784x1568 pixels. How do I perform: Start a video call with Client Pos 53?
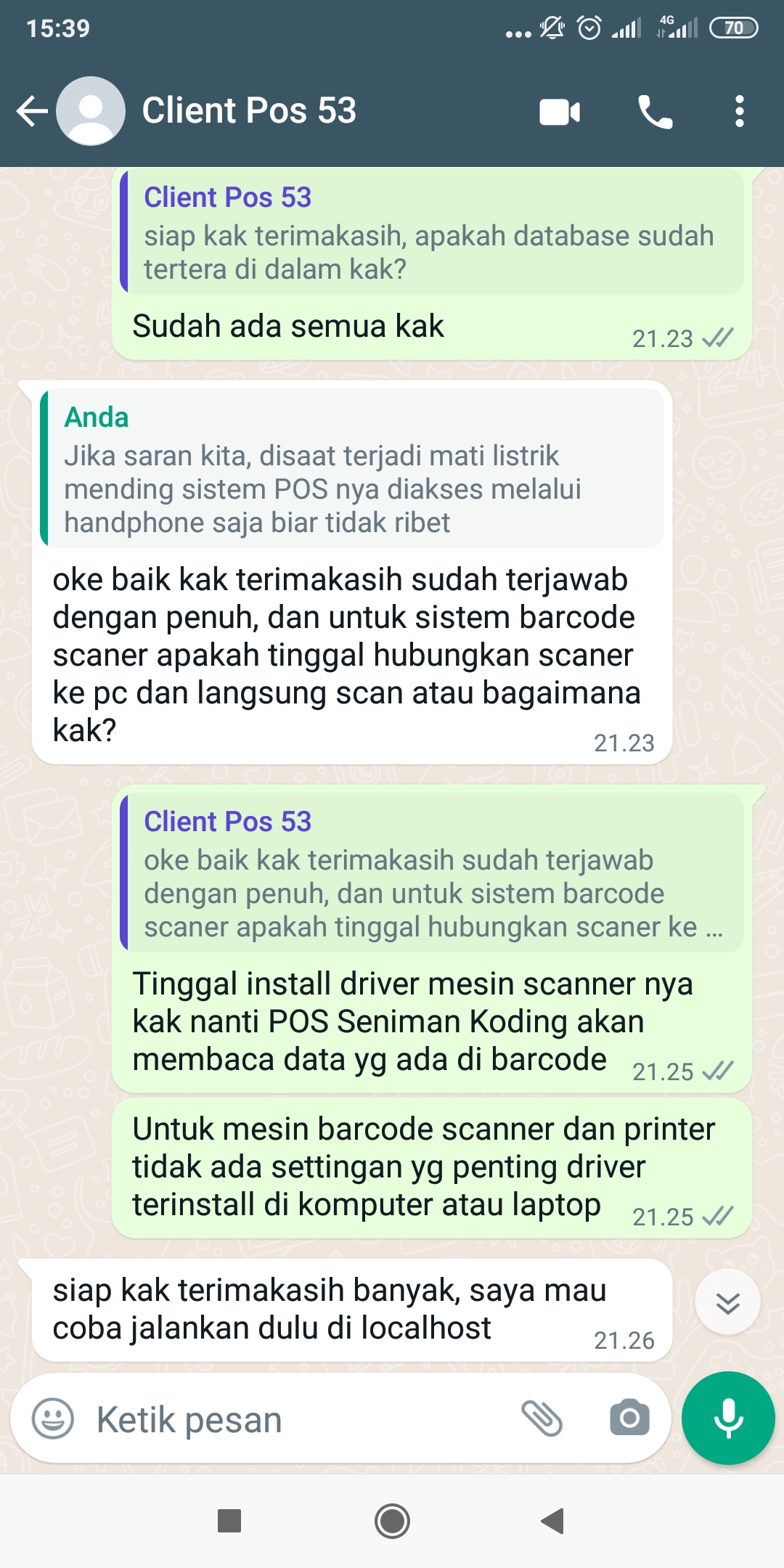pos(560,112)
